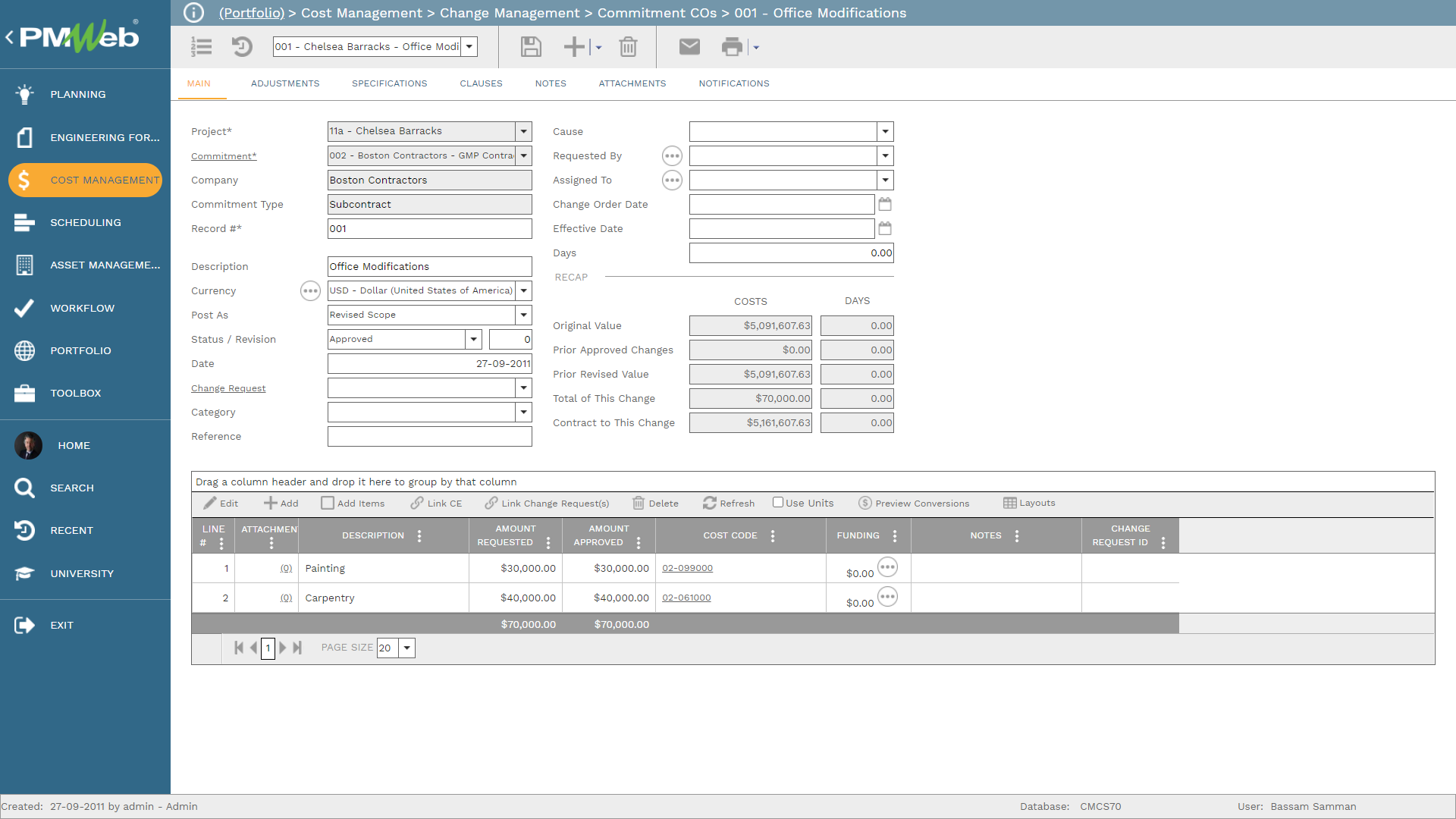Image resolution: width=1456 pixels, height=819 pixels.
Task: Click the Refresh button in the grid toolbar
Action: tap(728, 503)
